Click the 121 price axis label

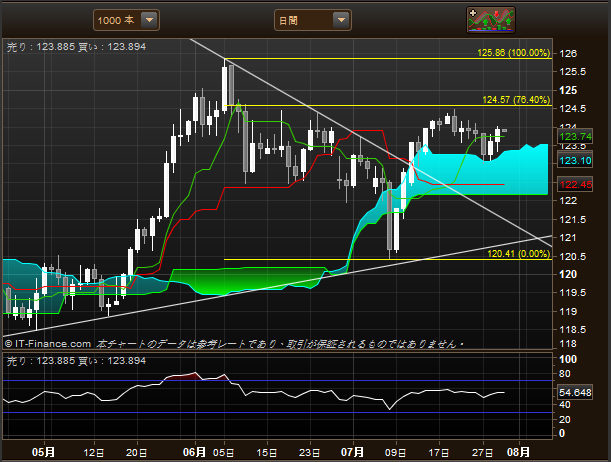[x=568, y=238]
